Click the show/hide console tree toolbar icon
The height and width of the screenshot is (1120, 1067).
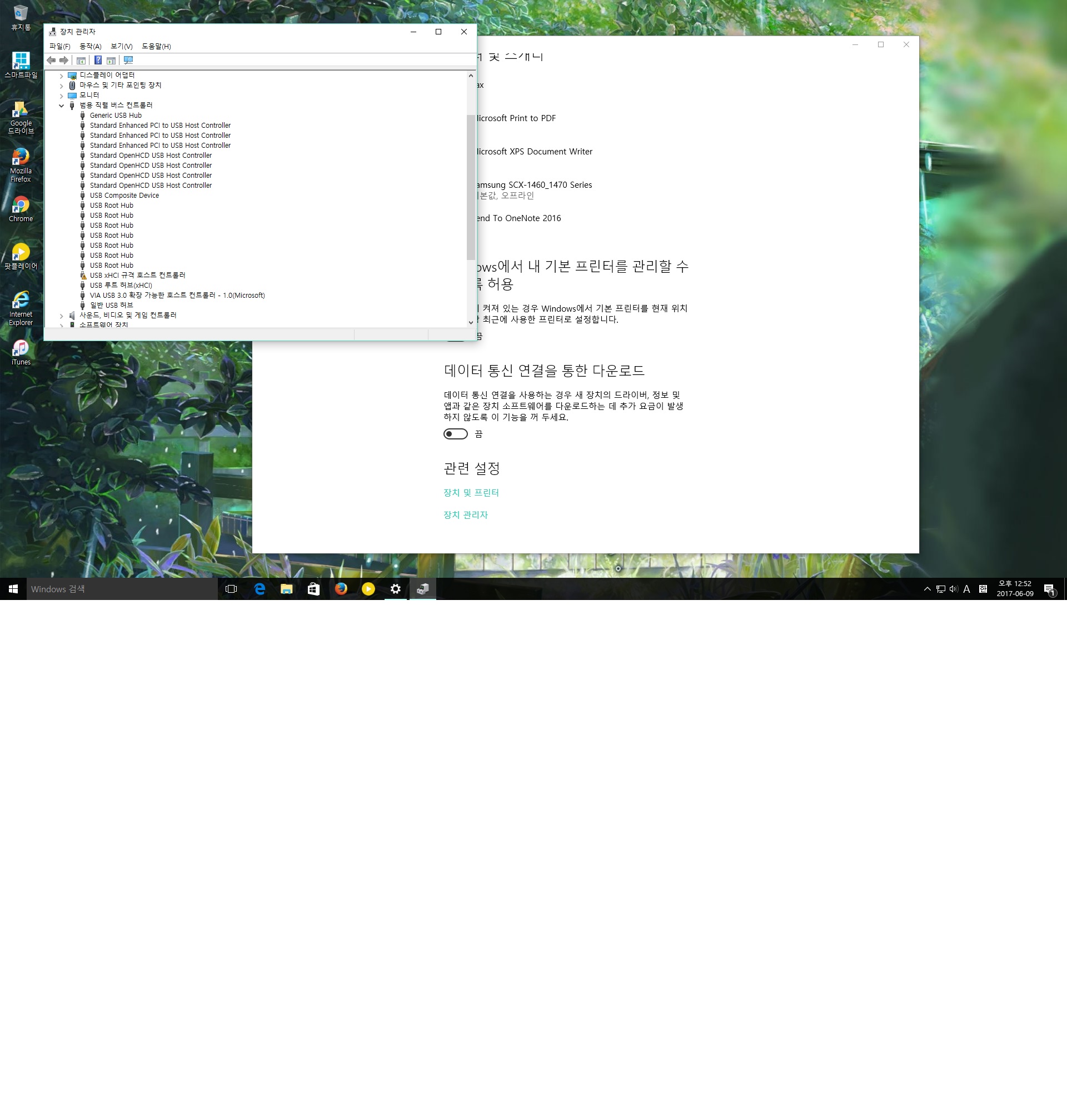pos(81,60)
